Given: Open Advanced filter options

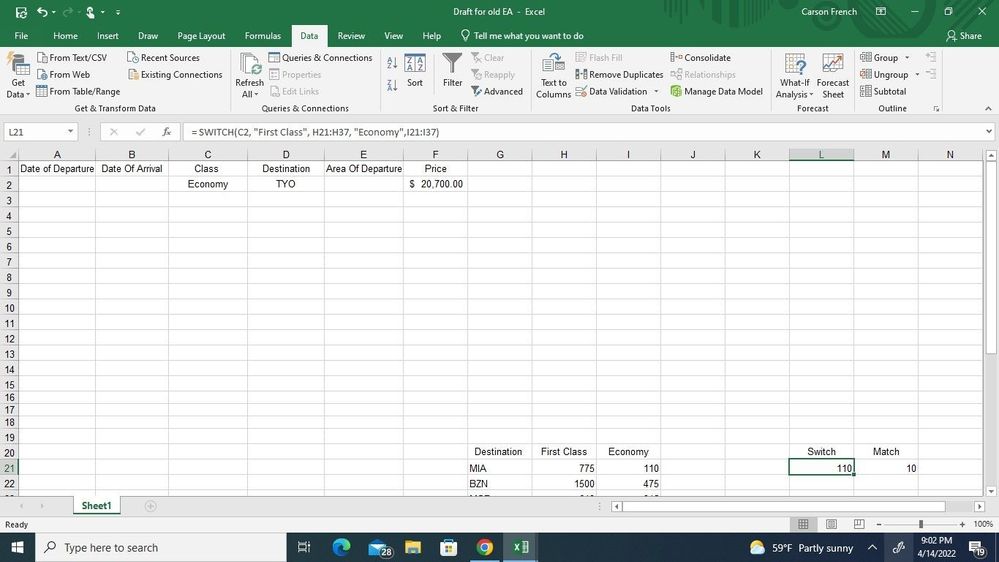Looking at the screenshot, I should click(x=497, y=91).
